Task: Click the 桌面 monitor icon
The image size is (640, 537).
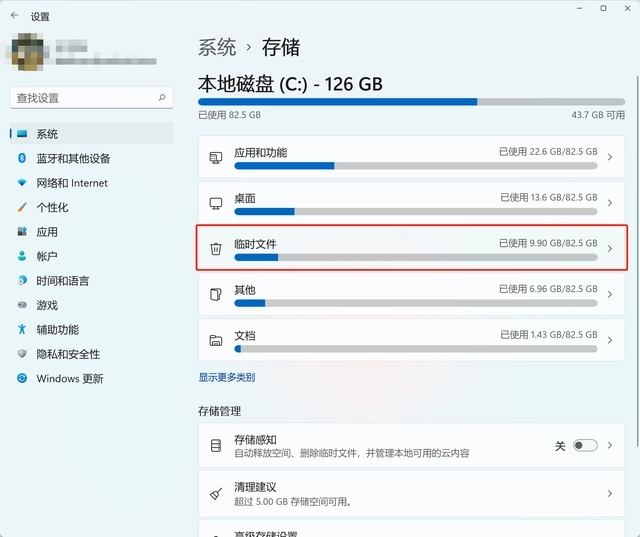Action: pyautogui.click(x=216, y=203)
